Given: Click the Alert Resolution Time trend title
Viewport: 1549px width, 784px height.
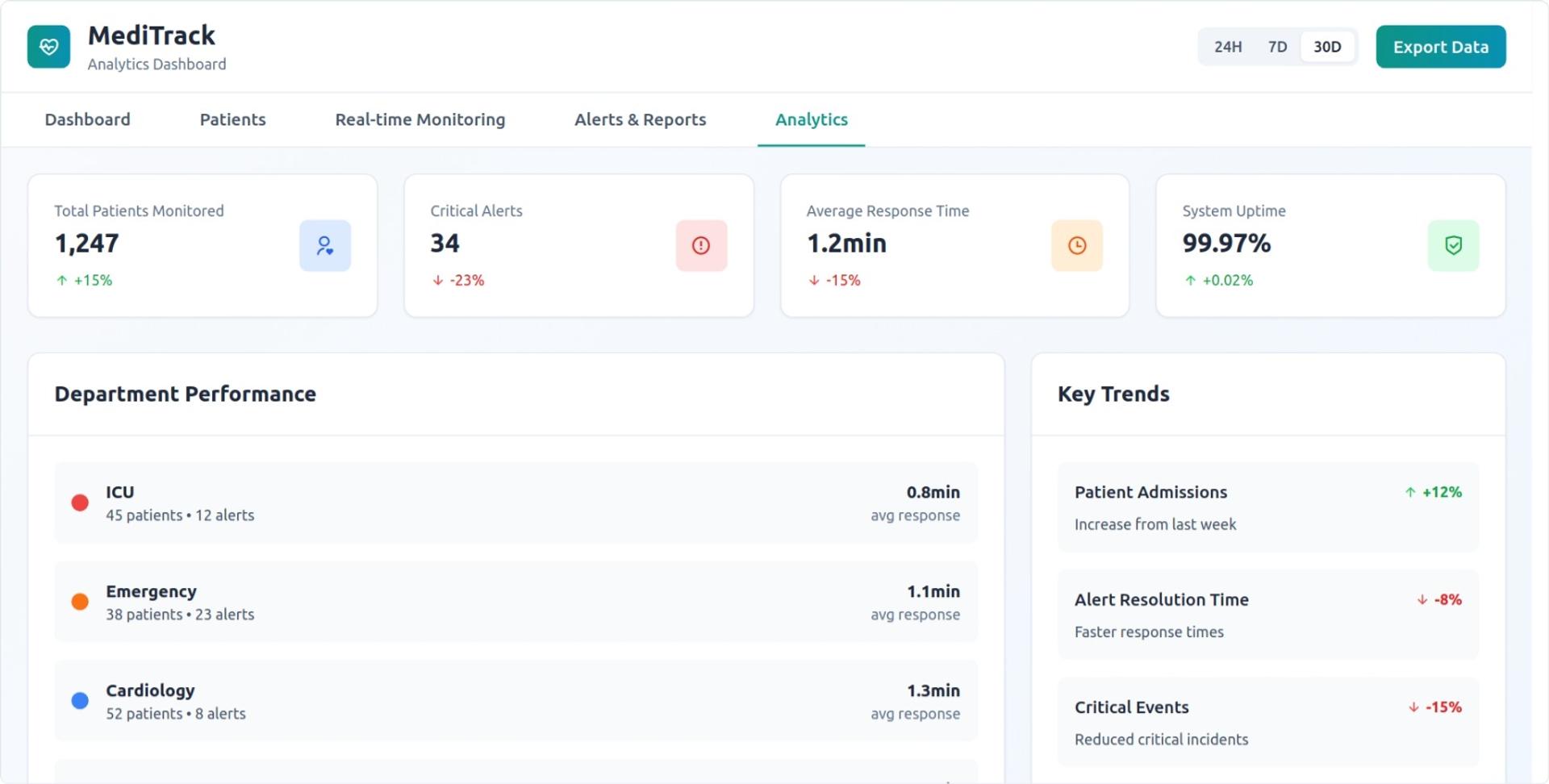Looking at the screenshot, I should pos(1162,599).
